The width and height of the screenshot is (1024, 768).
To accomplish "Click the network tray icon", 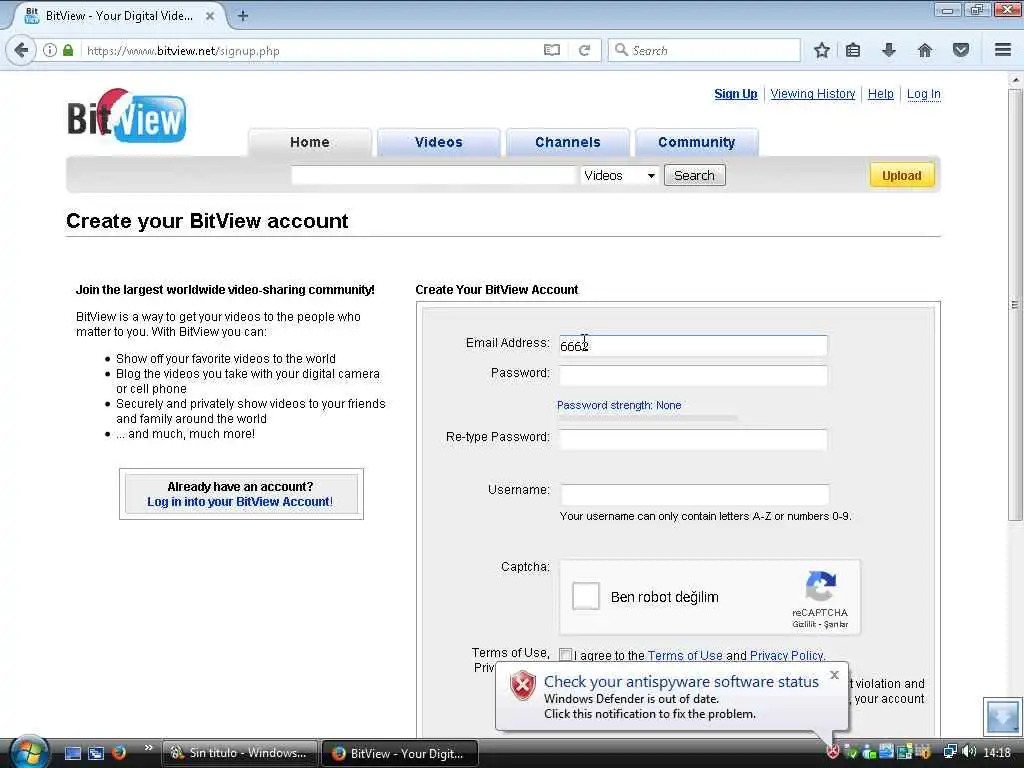I will click(950, 752).
